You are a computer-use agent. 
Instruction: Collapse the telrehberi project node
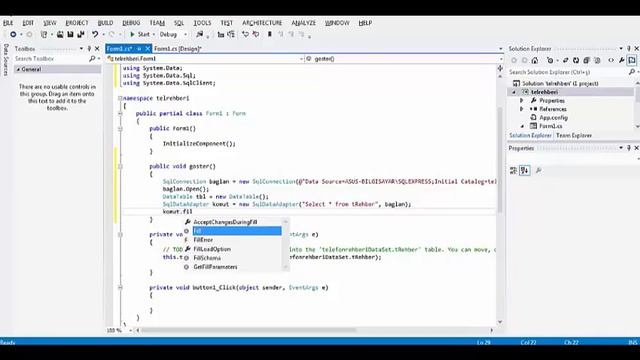tap(514, 92)
